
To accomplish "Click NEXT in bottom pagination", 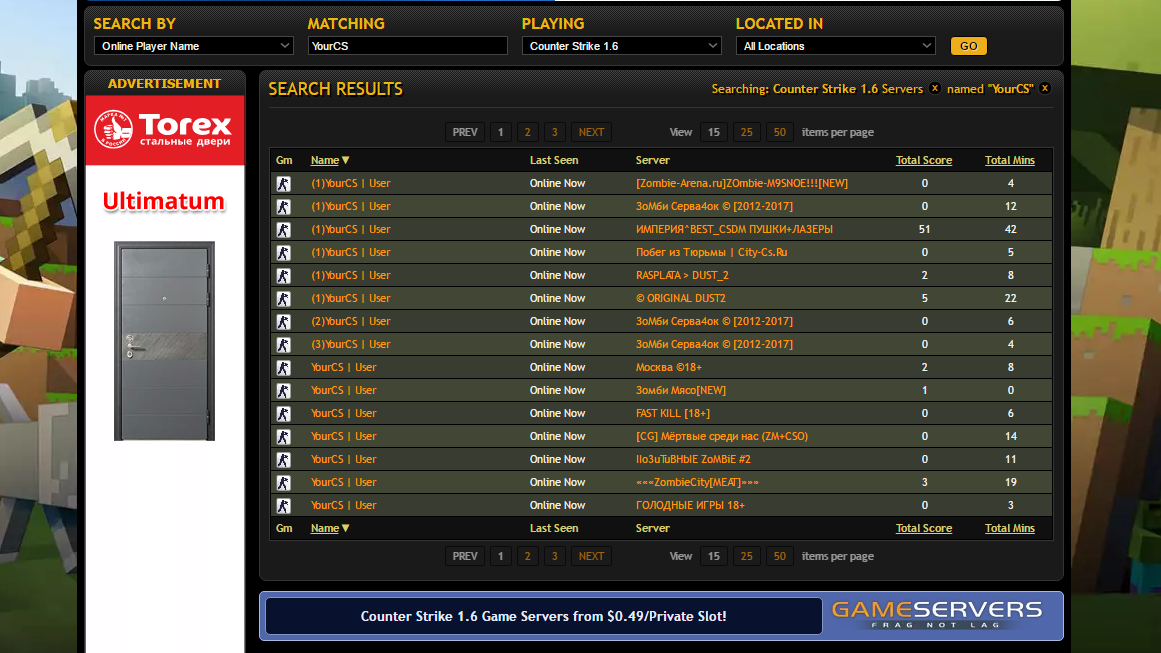I will tap(591, 556).
